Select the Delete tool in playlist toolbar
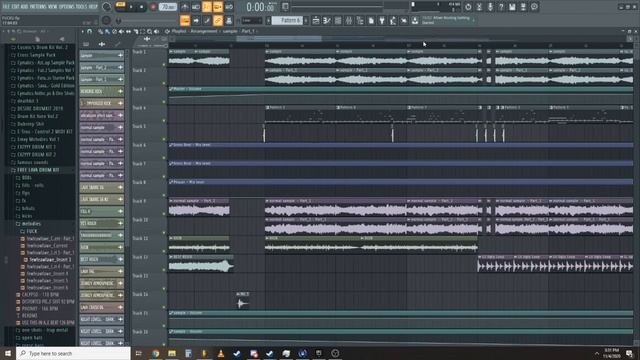The image size is (640, 360). coord(115,31)
